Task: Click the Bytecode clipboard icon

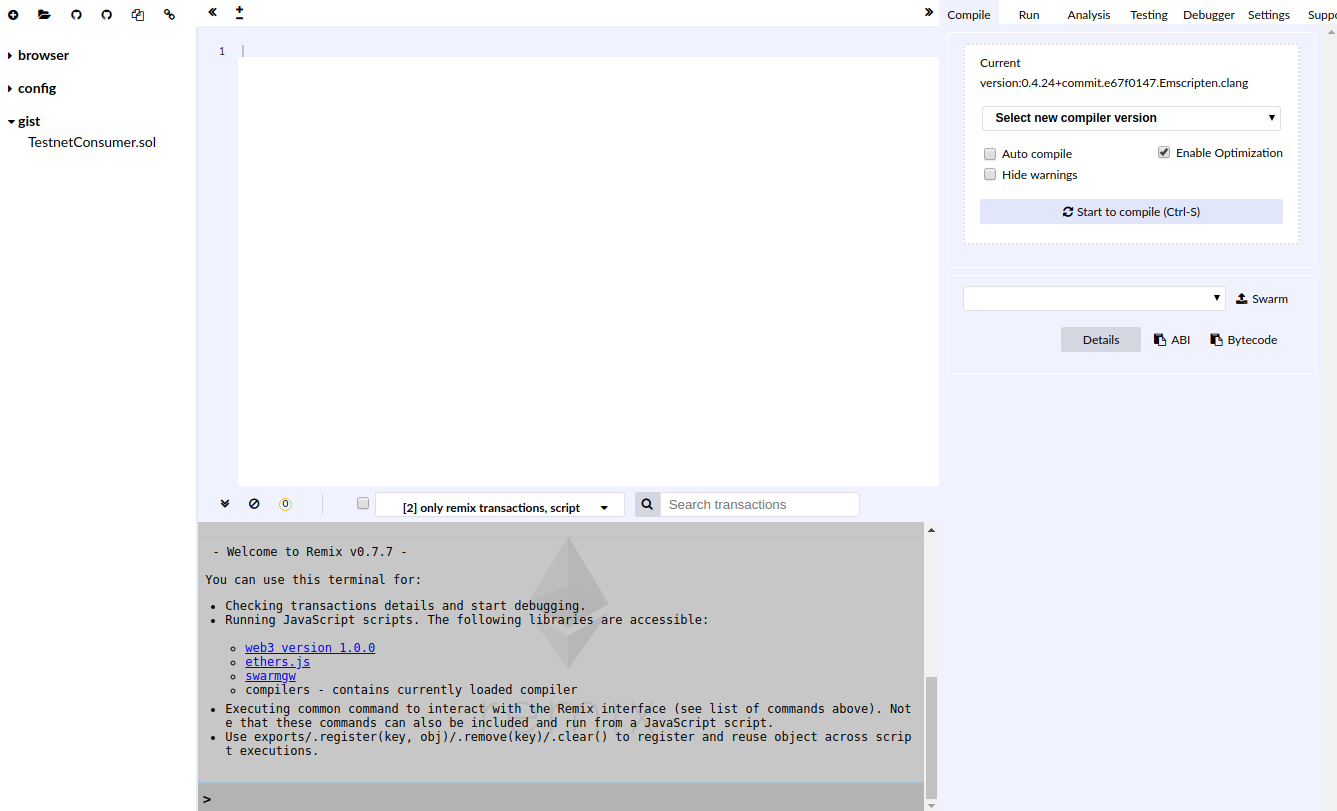Action: pyautogui.click(x=1216, y=340)
